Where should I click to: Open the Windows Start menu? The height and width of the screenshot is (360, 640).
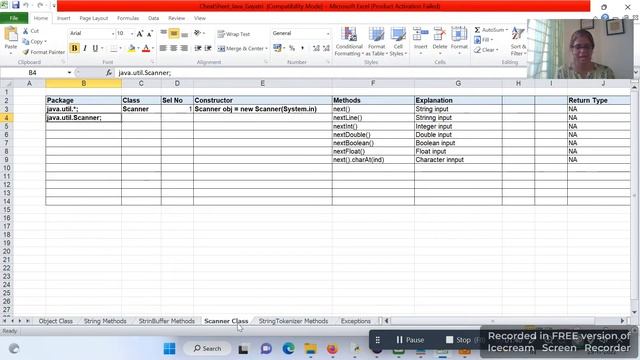tap(169, 349)
